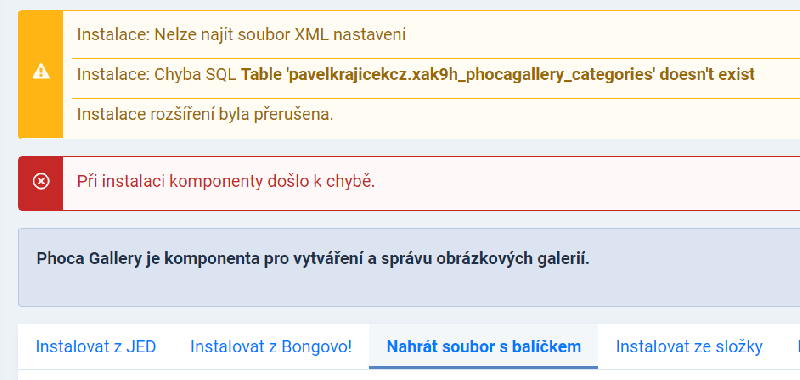Click the Chyba SQL warning message line

click(416, 74)
